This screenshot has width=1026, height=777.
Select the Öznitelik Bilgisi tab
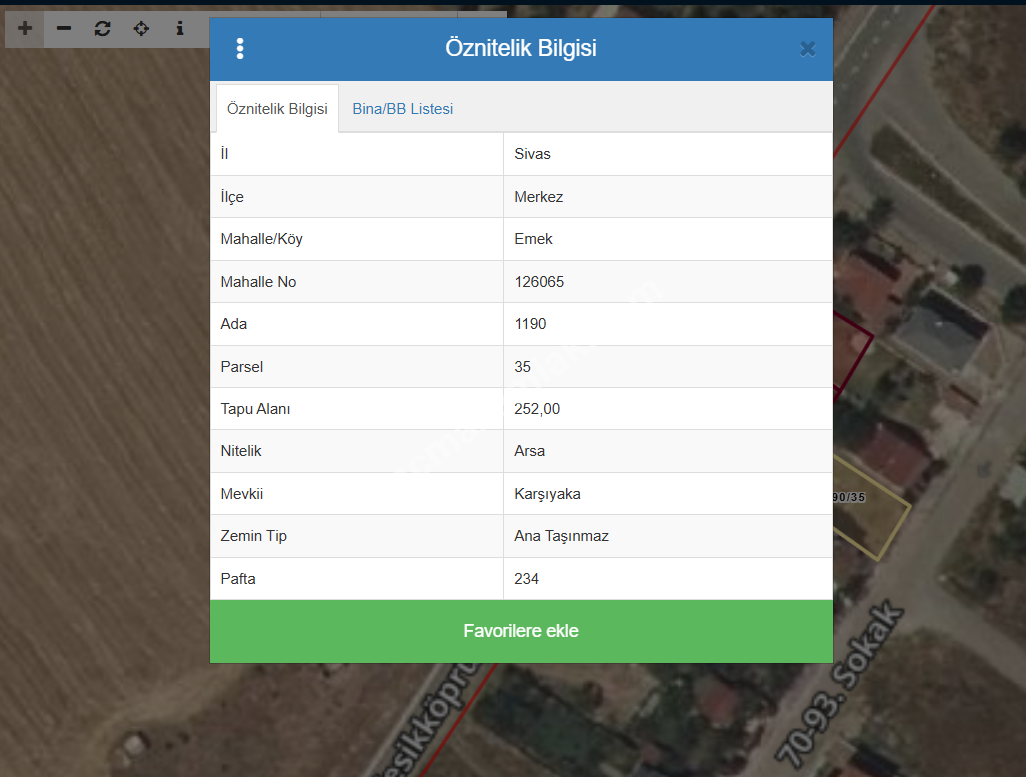(277, 109)
